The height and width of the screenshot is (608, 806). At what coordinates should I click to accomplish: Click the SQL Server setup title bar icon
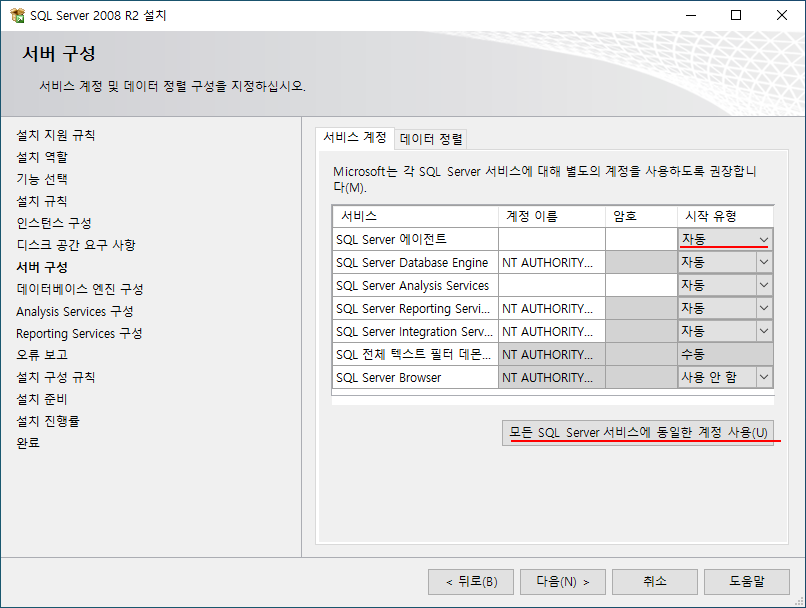pyautogui.click(x=17, y=15)
